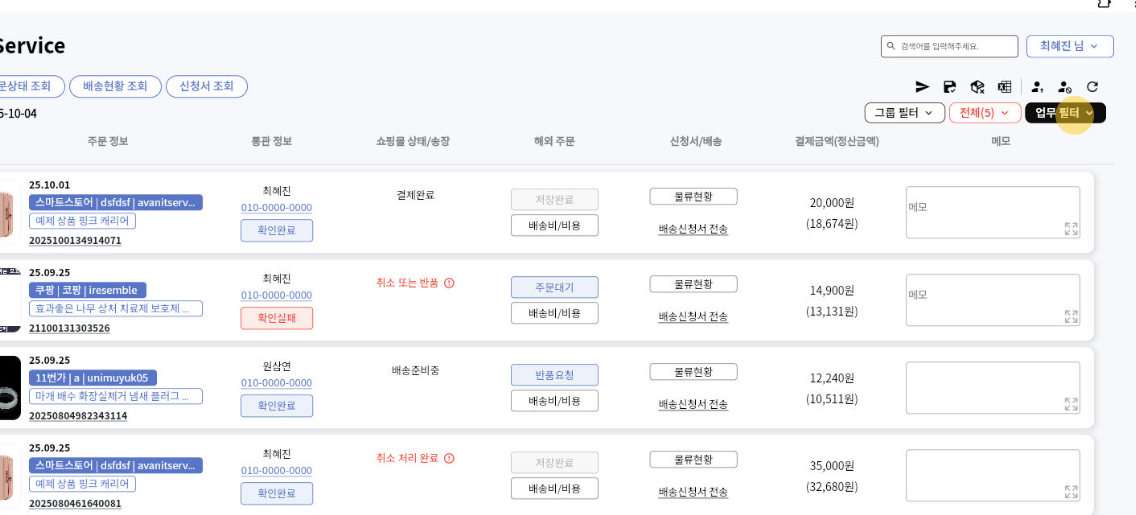This screenshot has height=515, width=1136.
Task: Click the Excel spreadsheet export icon
Action: pos(1004,87)
